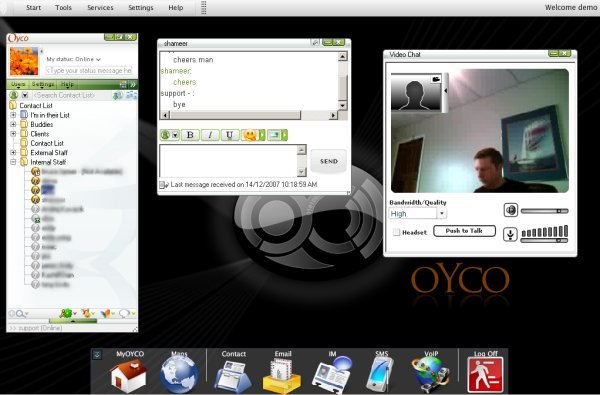The height and width of the screenshot is (395, 600).
Task: Click the SEND button in chat window
Action: tap(328, 161)
